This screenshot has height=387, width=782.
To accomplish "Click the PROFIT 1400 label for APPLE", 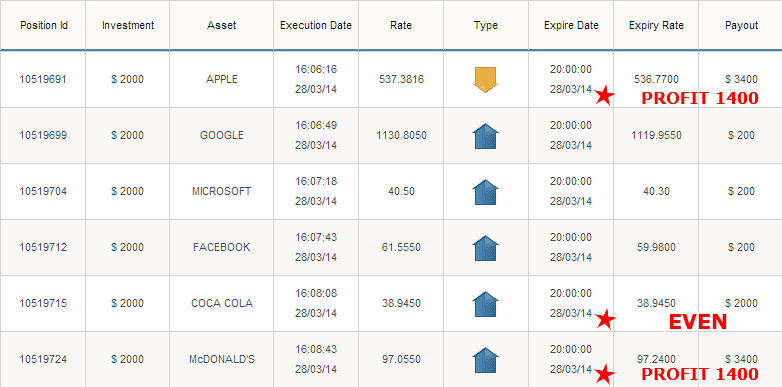I will coord(700,98).
